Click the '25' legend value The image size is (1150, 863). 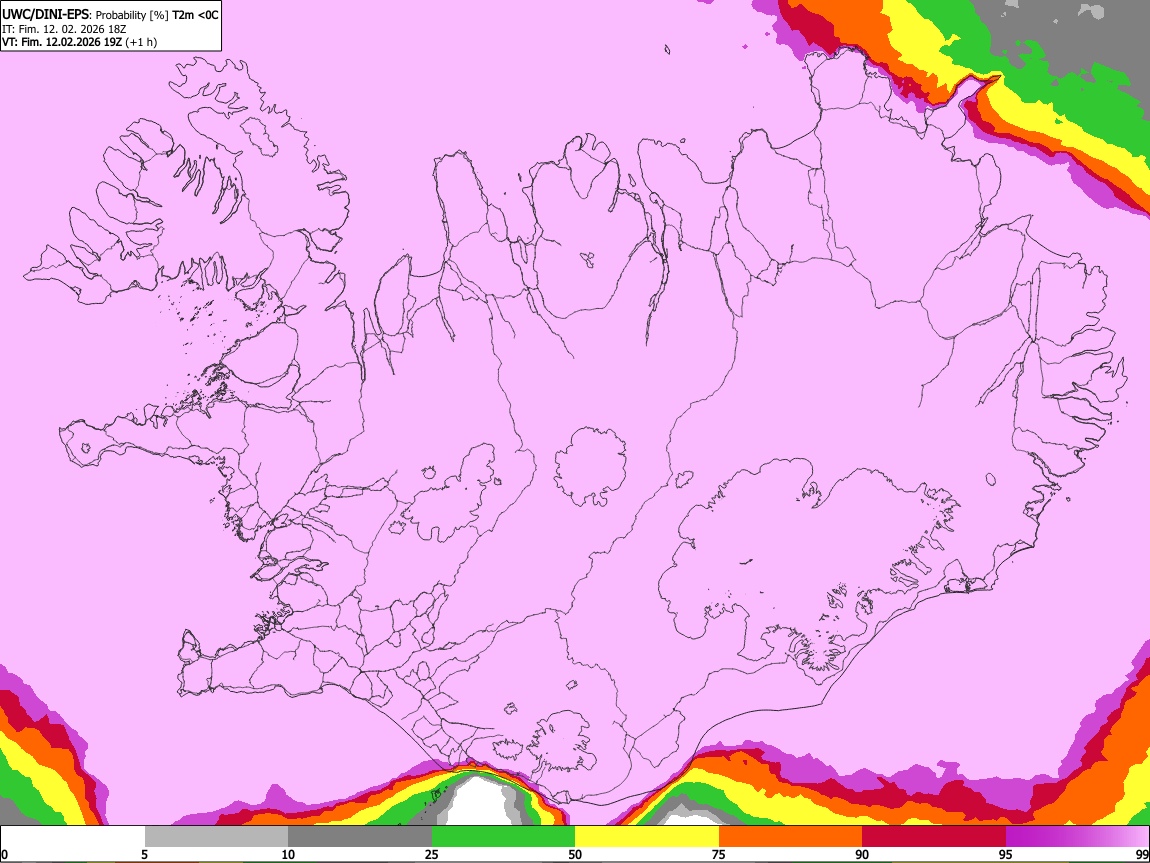[x=432, y=855]
